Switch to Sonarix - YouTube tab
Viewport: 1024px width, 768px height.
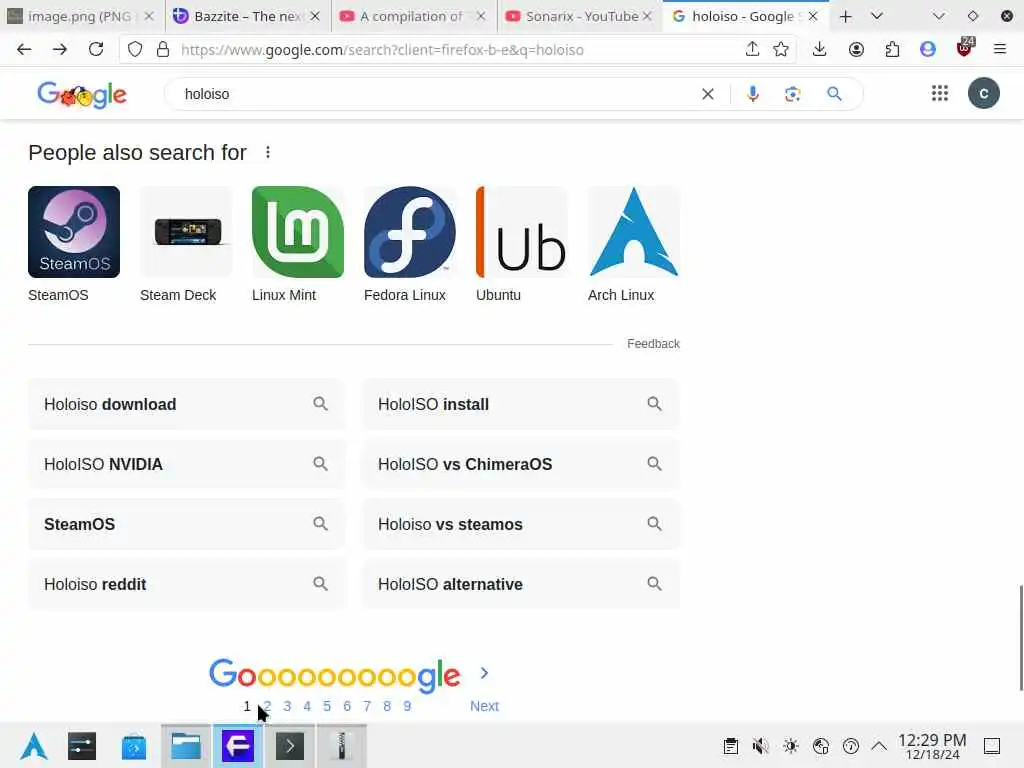pos(580,16)
